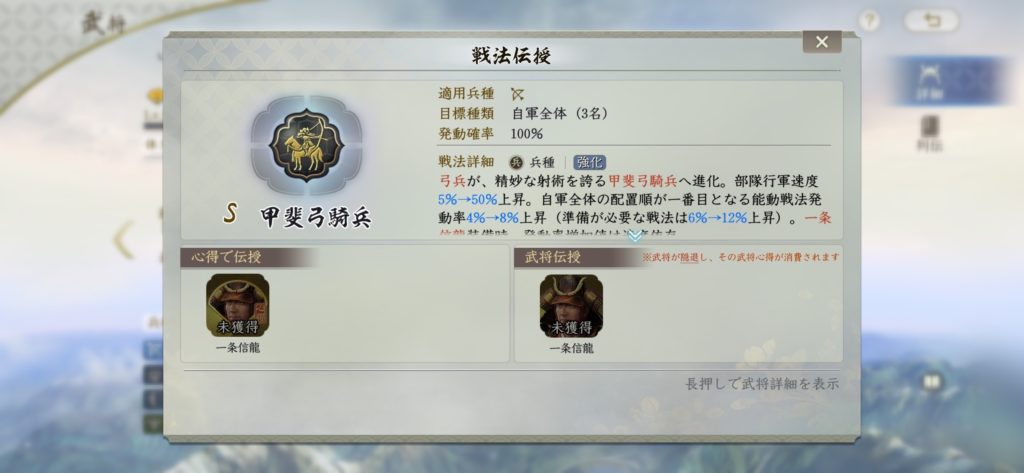Go back using the return arrow icon
This screenshot has width=1024, height=473.
point(932,21)
